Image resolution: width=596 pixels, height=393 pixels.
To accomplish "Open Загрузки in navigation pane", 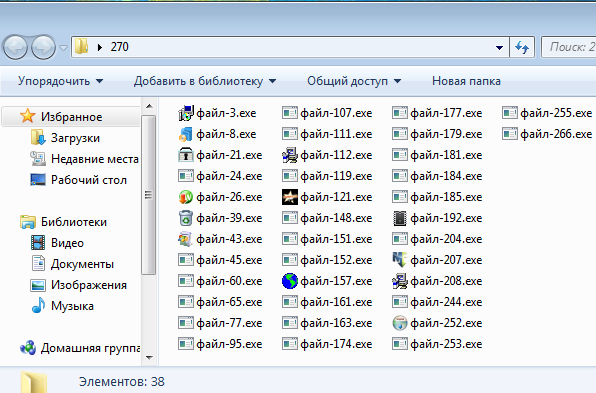I will pos(75,138).
